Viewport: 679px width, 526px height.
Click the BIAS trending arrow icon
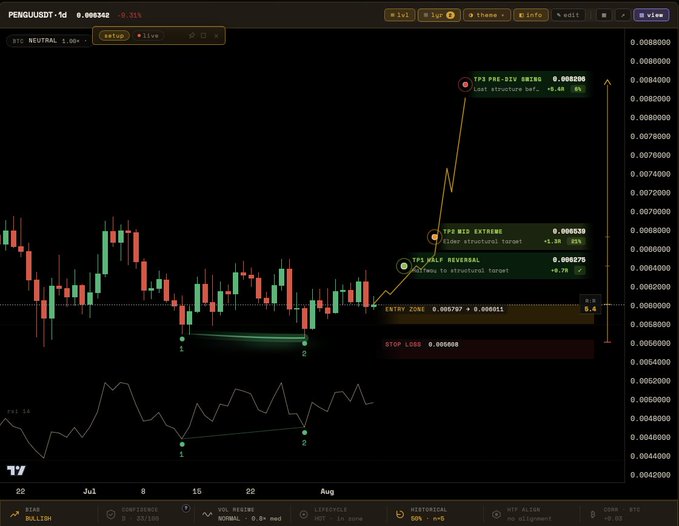tap(15, 514)
